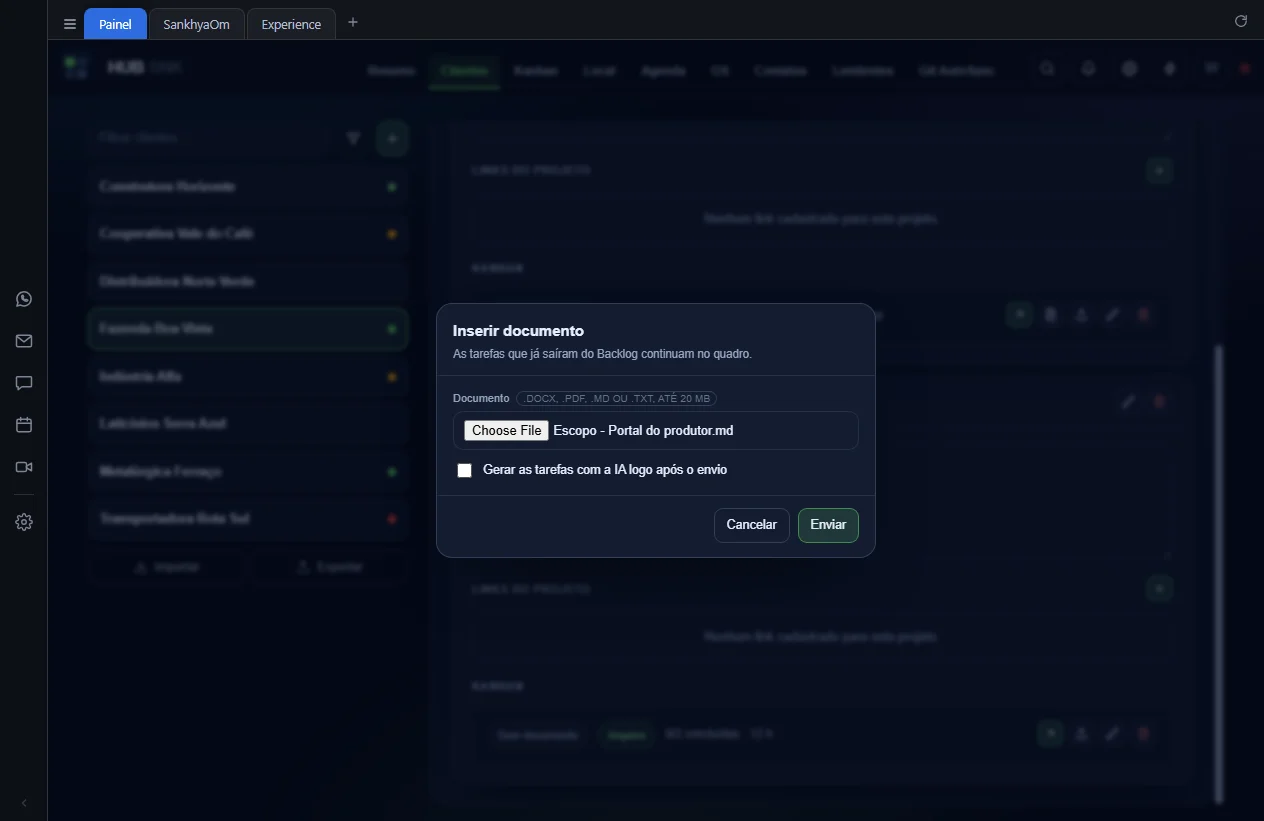Click Enviar to upload the document
The width and height of the screenshot is (1264, 821).
tap(828, 525)
